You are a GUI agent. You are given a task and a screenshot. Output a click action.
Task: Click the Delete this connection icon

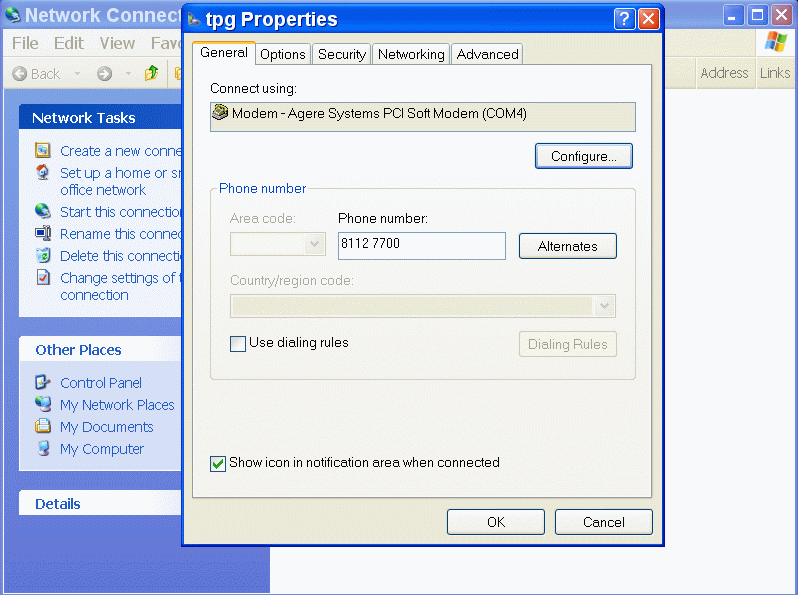click(43, 255)
